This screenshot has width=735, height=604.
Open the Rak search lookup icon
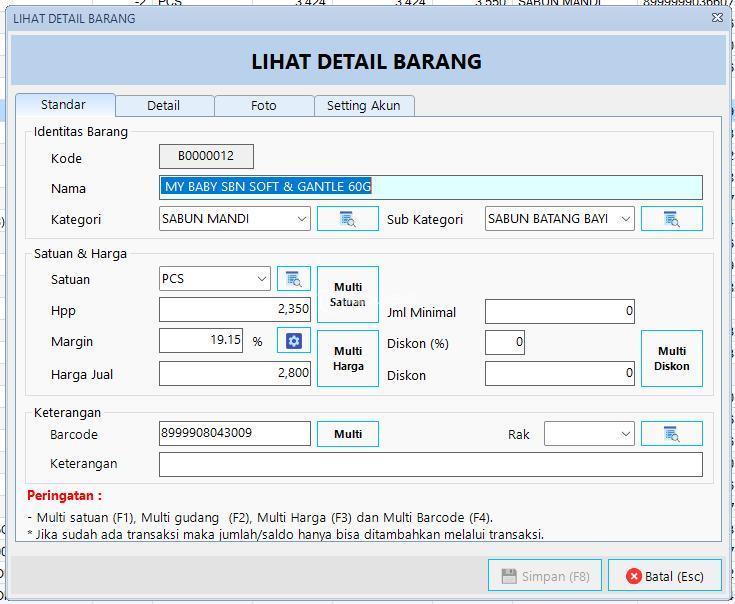671,434
